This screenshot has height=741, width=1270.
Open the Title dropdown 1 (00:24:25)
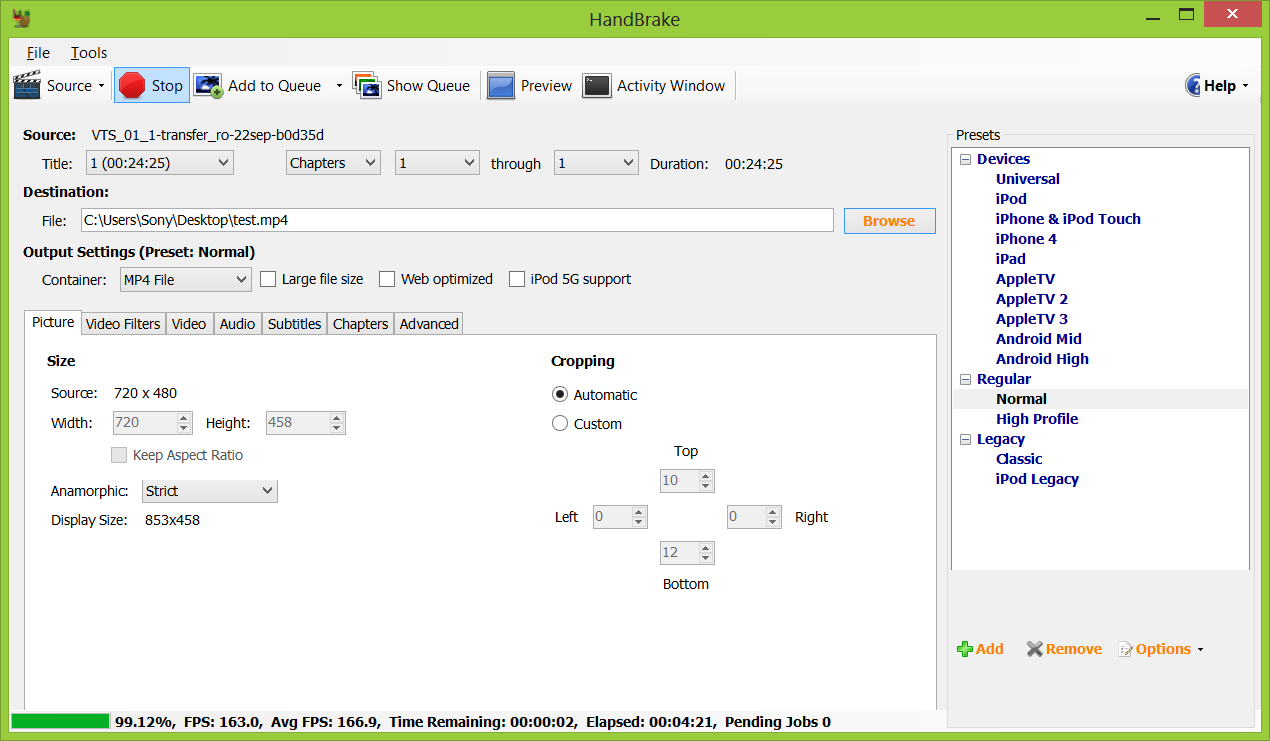(x=159, y=163)
